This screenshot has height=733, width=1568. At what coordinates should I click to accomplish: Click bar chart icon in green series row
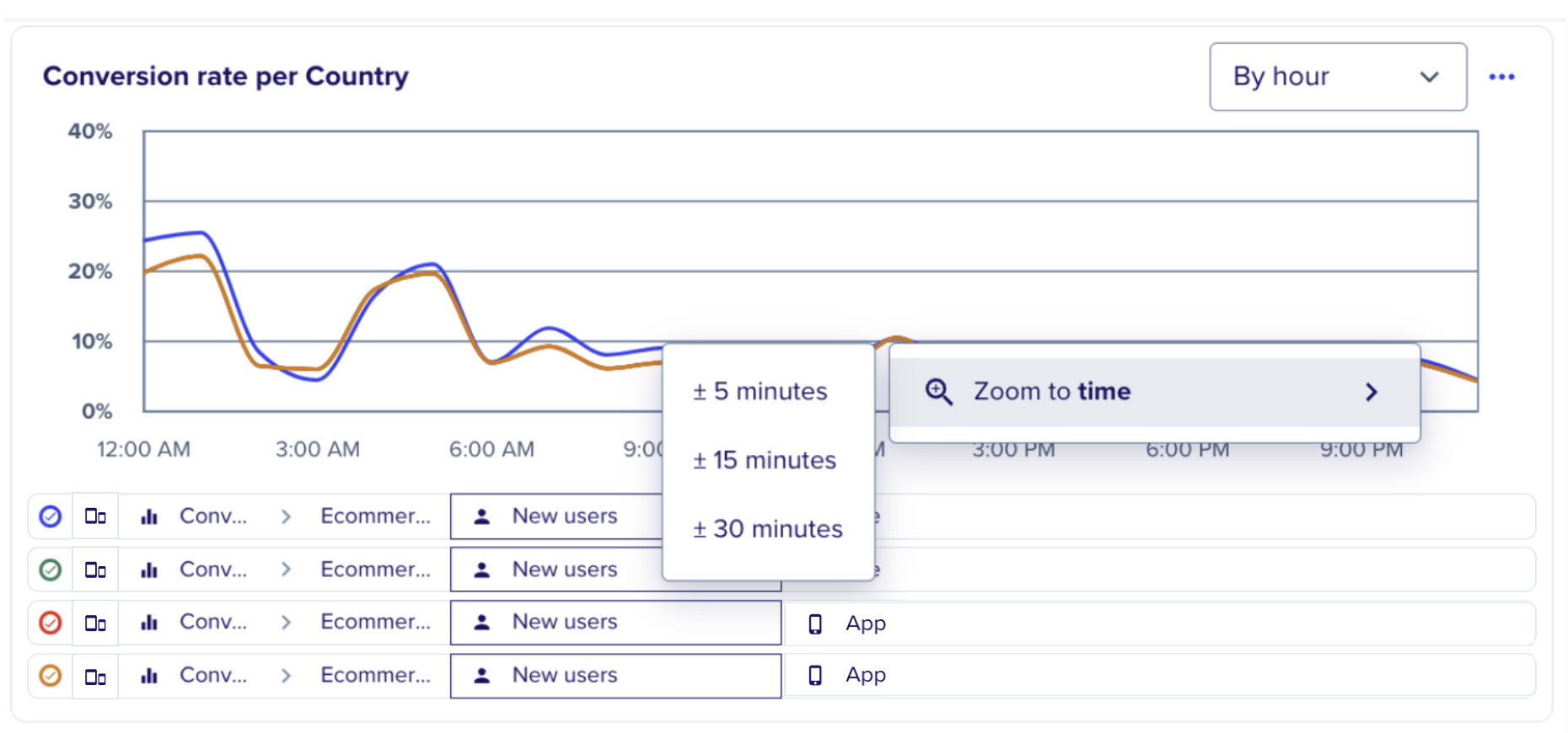(x=149, y=570)
